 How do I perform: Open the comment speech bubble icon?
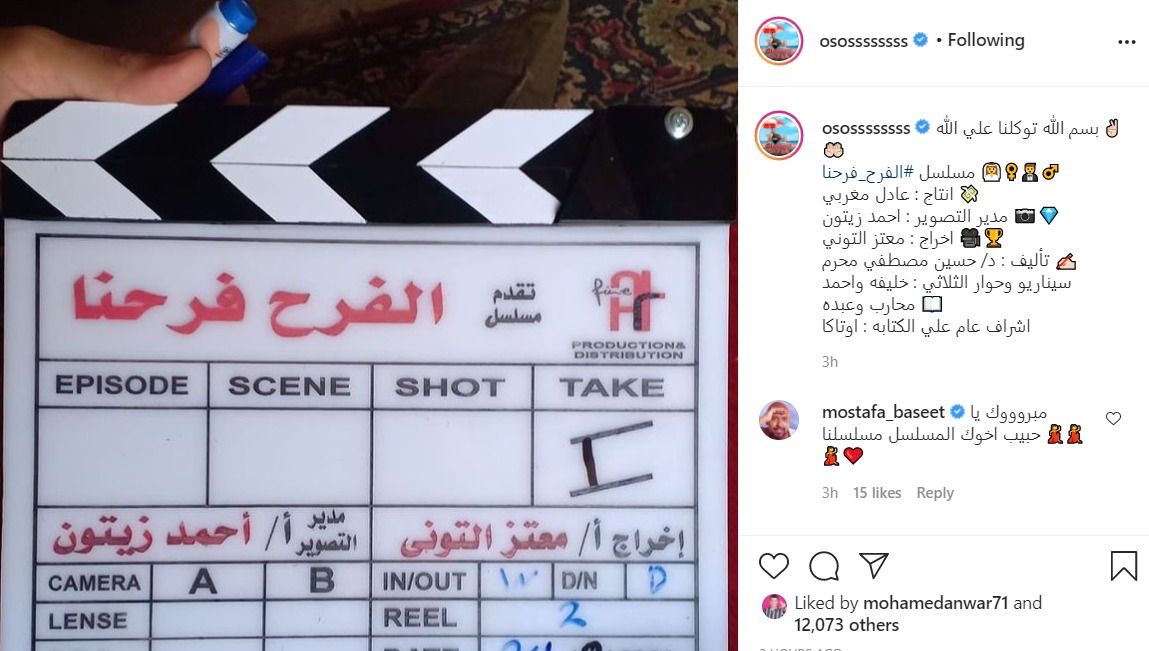click(824, 566)
